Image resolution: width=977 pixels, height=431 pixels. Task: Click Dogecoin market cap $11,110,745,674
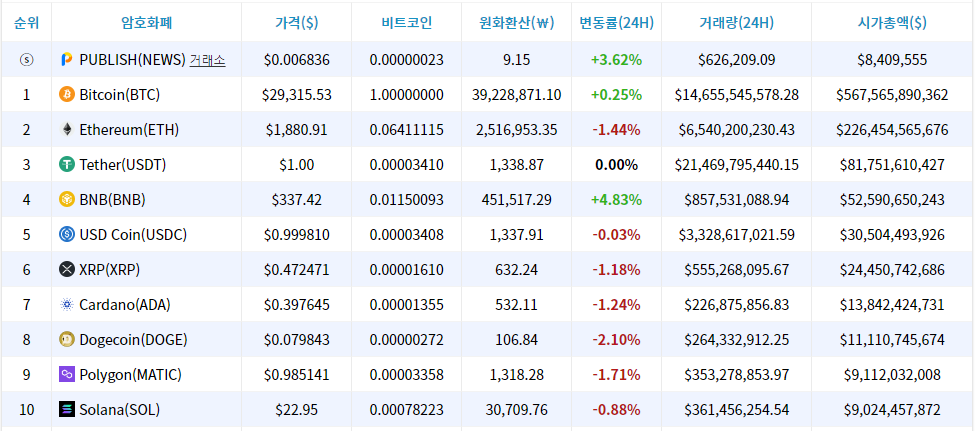(x=892, y=339)
